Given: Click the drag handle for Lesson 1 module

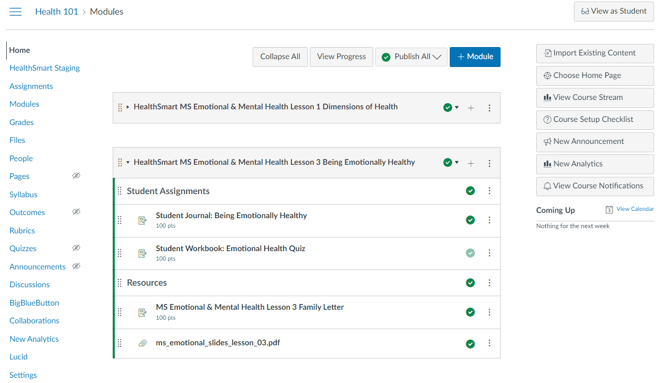Looking at the screenshot, I should (x=120, y=107).
